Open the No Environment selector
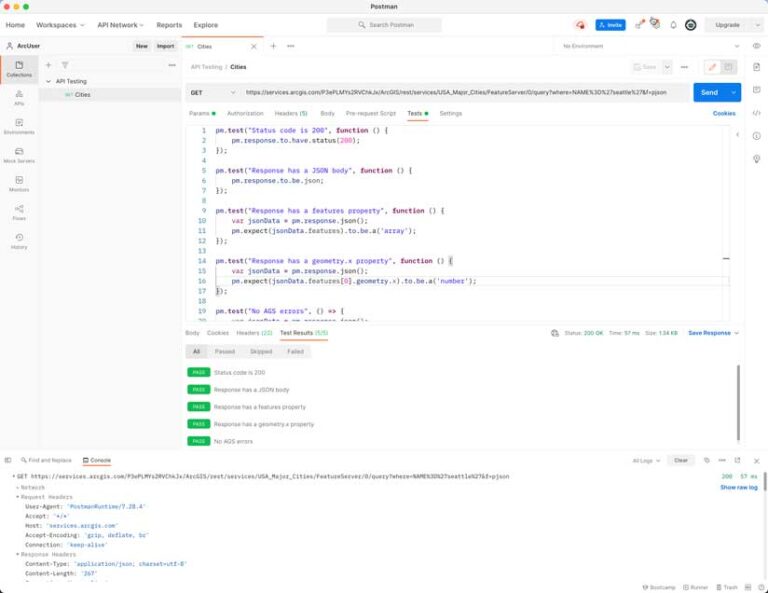Image resolution: width=768 pixels, height=593 pixels. [x=650, y=46]
